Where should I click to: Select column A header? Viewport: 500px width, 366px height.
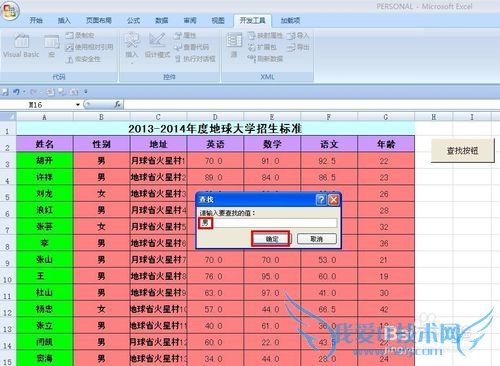click(x=45, y=117)
